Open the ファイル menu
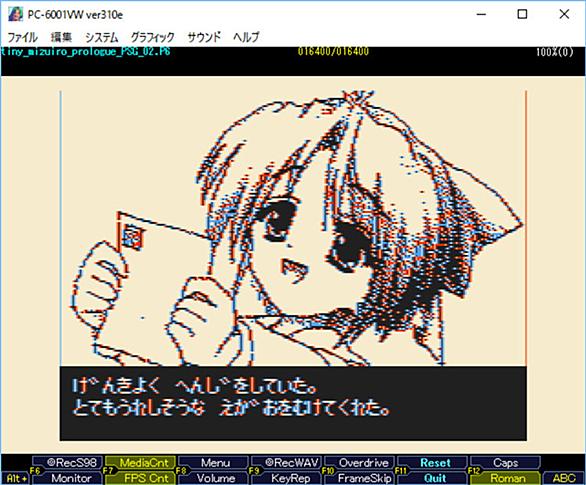Viewport: 586px width, 485px height. coord(22,37)
